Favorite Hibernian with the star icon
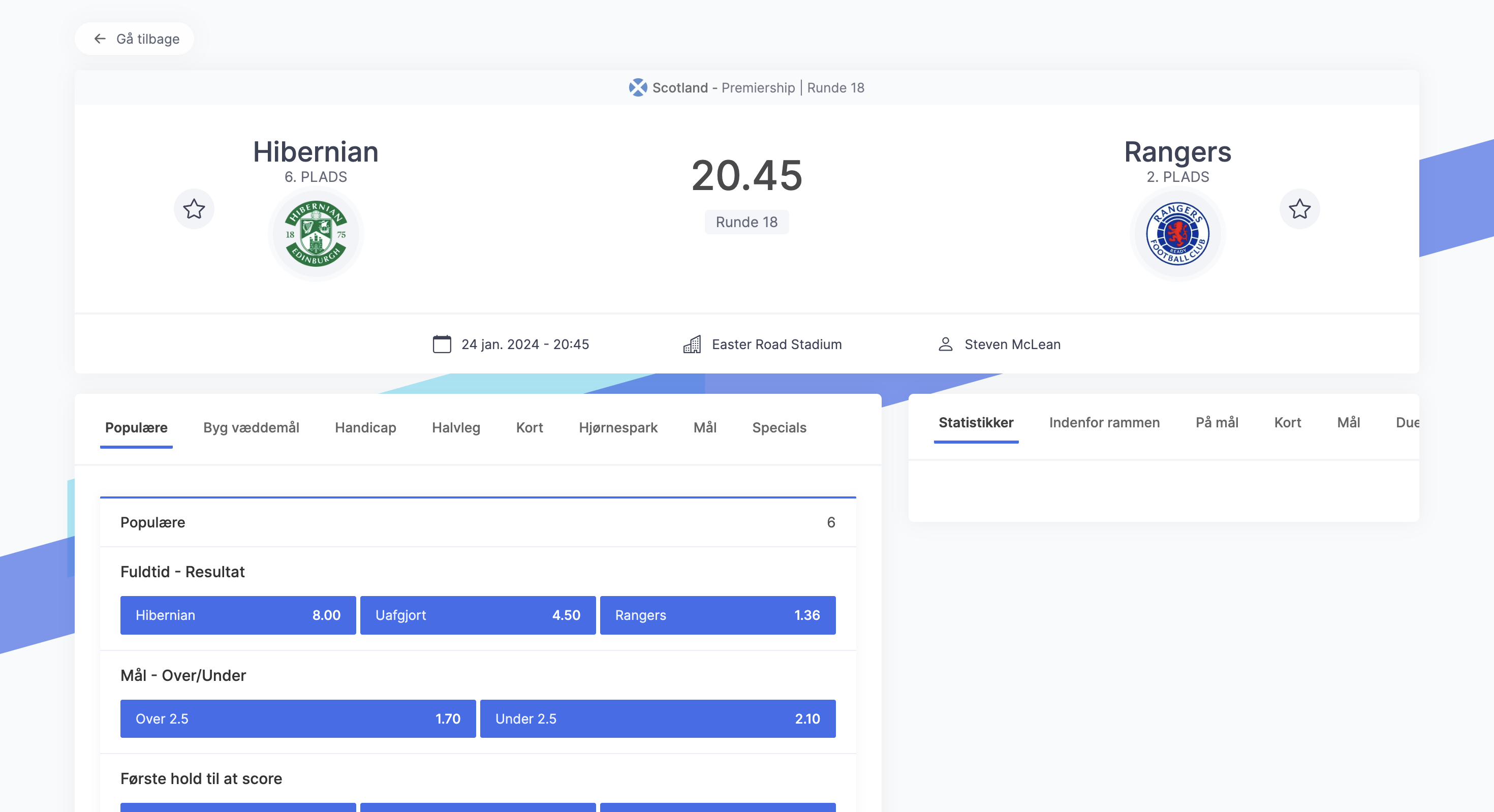1494x812 pixels. [x=194, y=209]
